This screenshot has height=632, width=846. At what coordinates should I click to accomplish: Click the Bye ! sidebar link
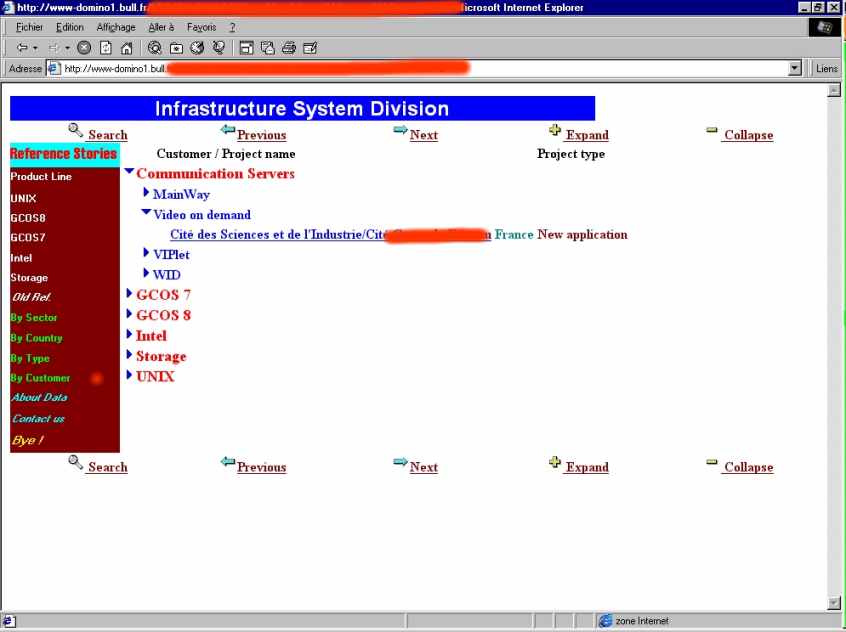click(28, 440)
